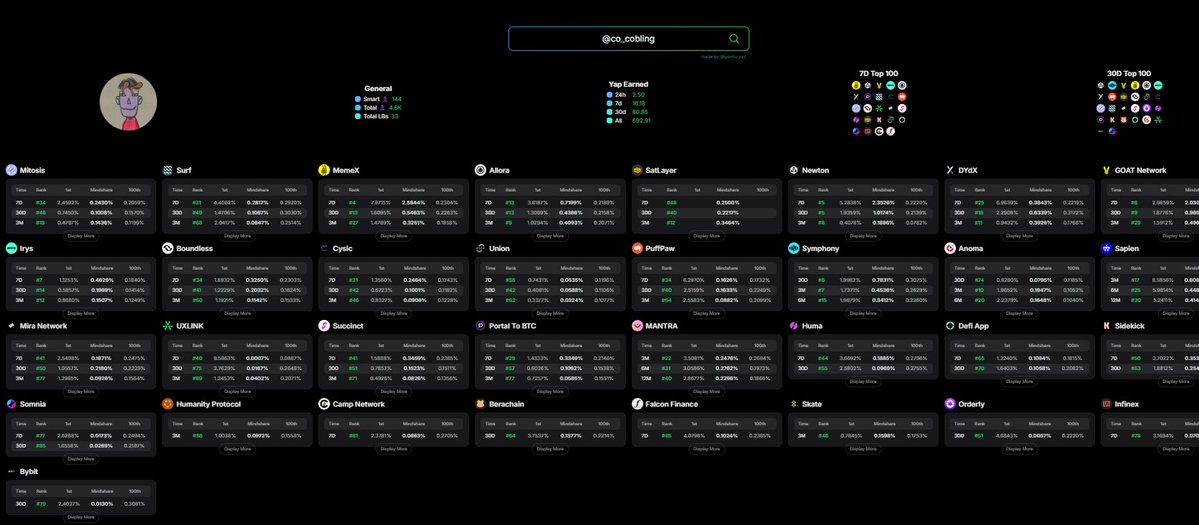The width and height of the screenshot is (1199, 525).
Task: Expand Display More under Mitosis card
Action: coord(80,236)
